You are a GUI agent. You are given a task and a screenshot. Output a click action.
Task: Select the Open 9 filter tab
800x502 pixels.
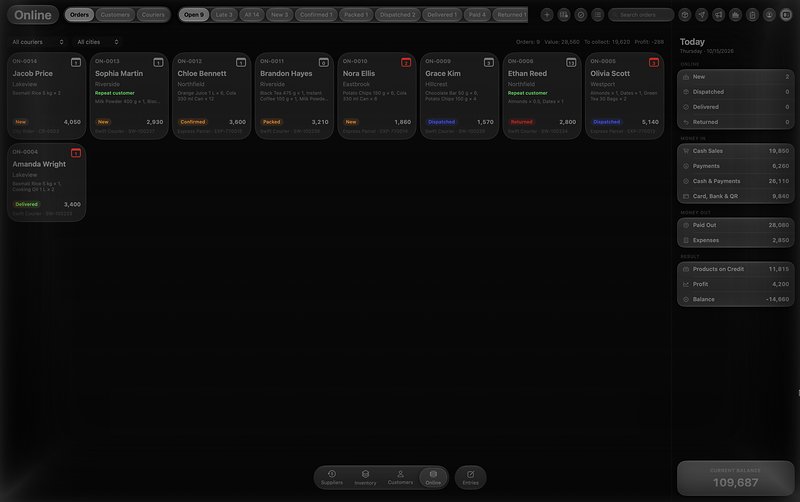pos(194,15)
